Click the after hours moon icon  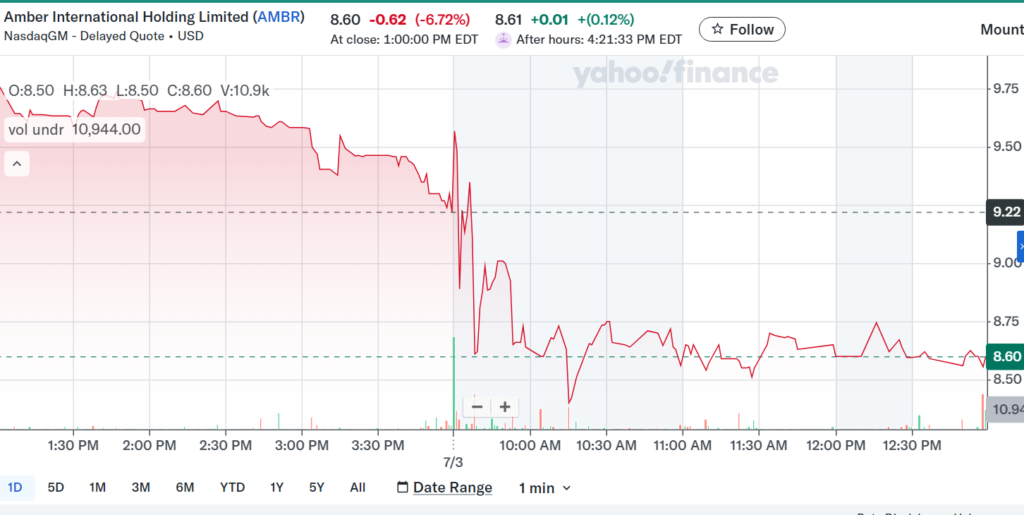[x=503, y=39]
